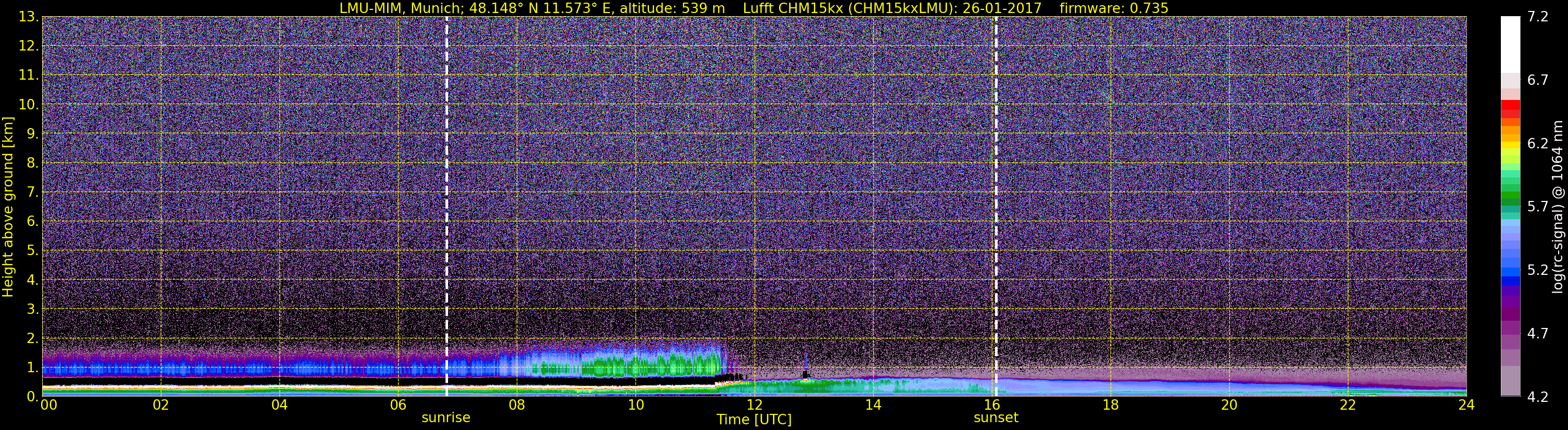Viewport: 1568px width, 430px height.
Task: Click the height axis tick '10.'
Action: (29, 105)
